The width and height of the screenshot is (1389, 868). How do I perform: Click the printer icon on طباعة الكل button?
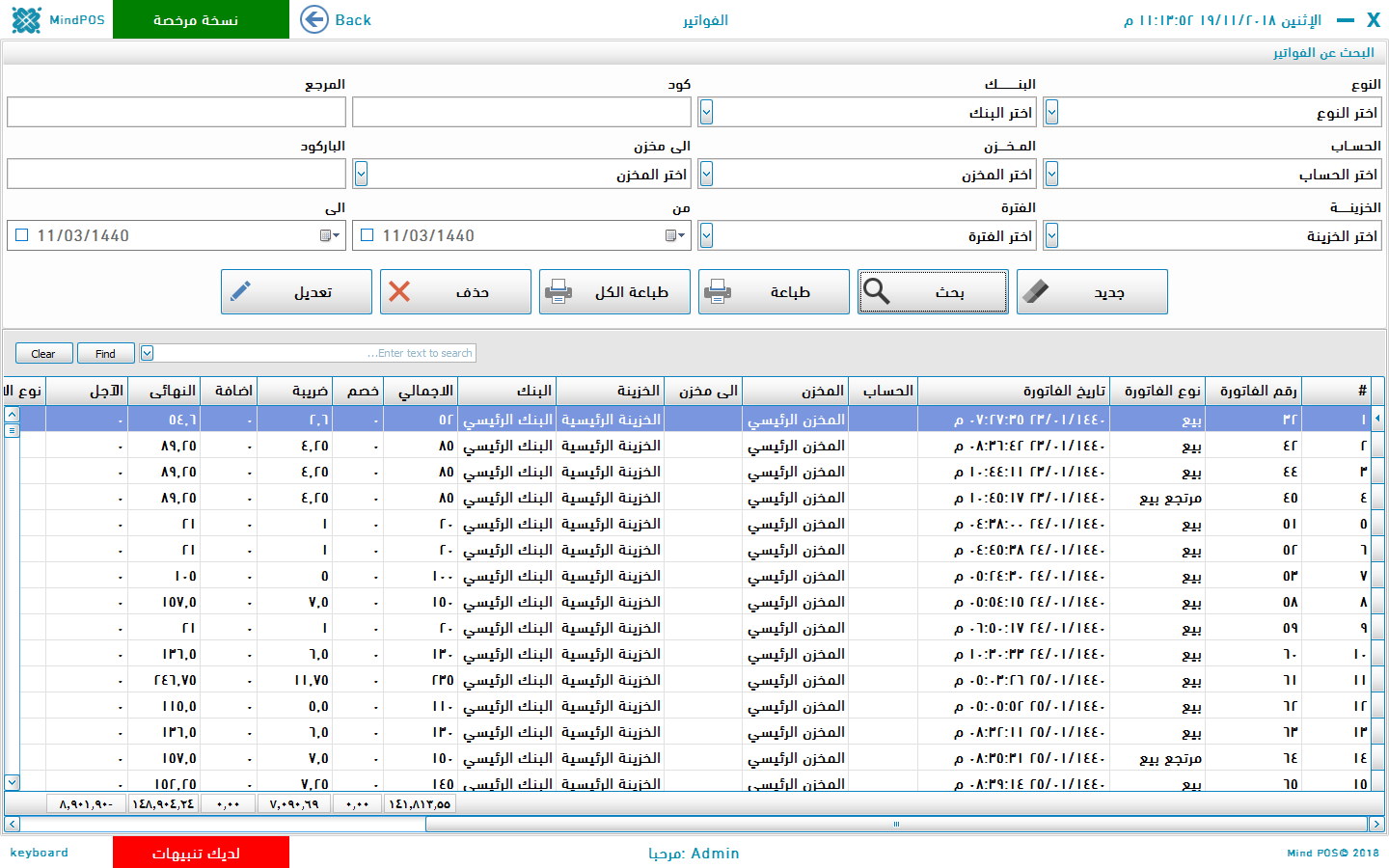(558, 291)
